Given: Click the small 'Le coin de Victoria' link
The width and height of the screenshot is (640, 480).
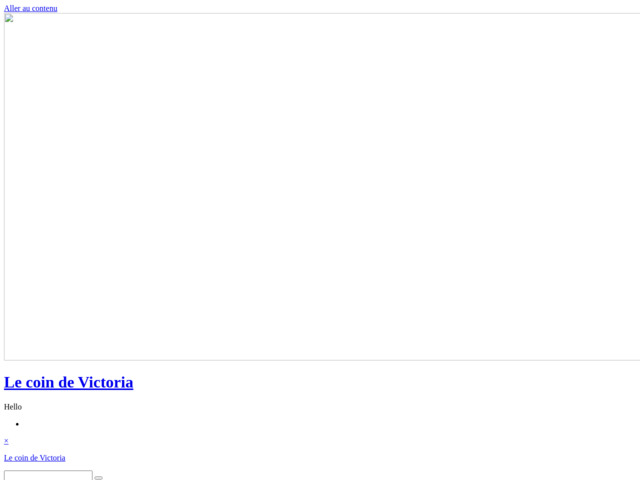Looking at the screenshot, I should point(35,458).
